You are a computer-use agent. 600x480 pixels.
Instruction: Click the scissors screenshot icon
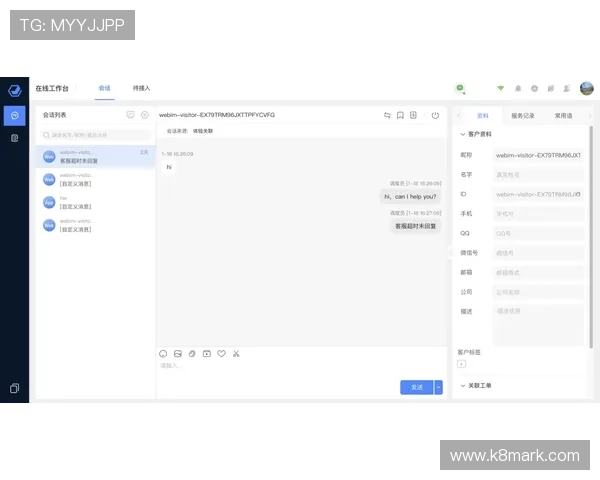236,353
